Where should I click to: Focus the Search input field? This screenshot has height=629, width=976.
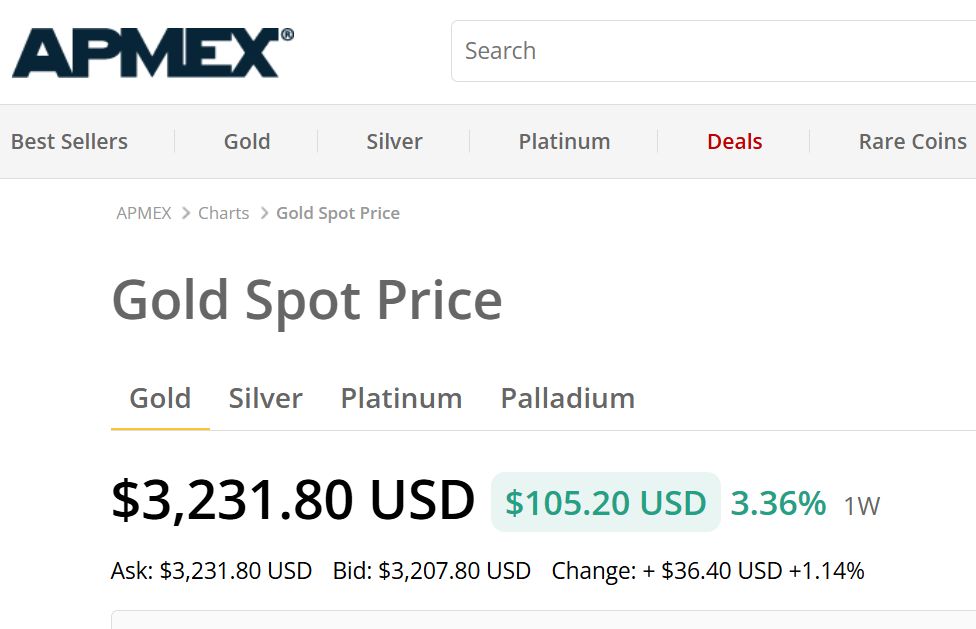click(713, 51)
